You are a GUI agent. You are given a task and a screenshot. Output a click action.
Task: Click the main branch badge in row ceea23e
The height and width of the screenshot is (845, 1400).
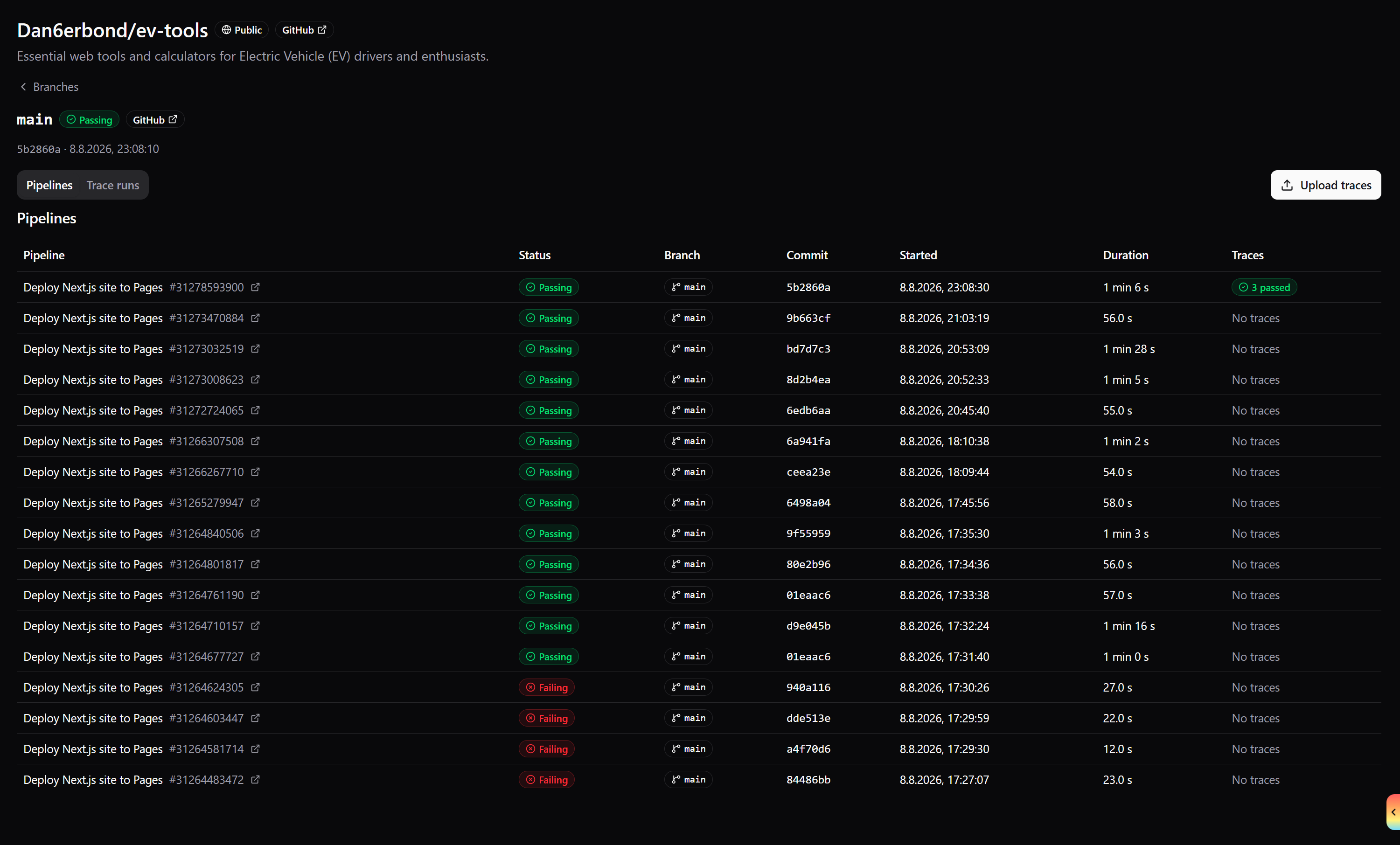(x=688, y=472)
